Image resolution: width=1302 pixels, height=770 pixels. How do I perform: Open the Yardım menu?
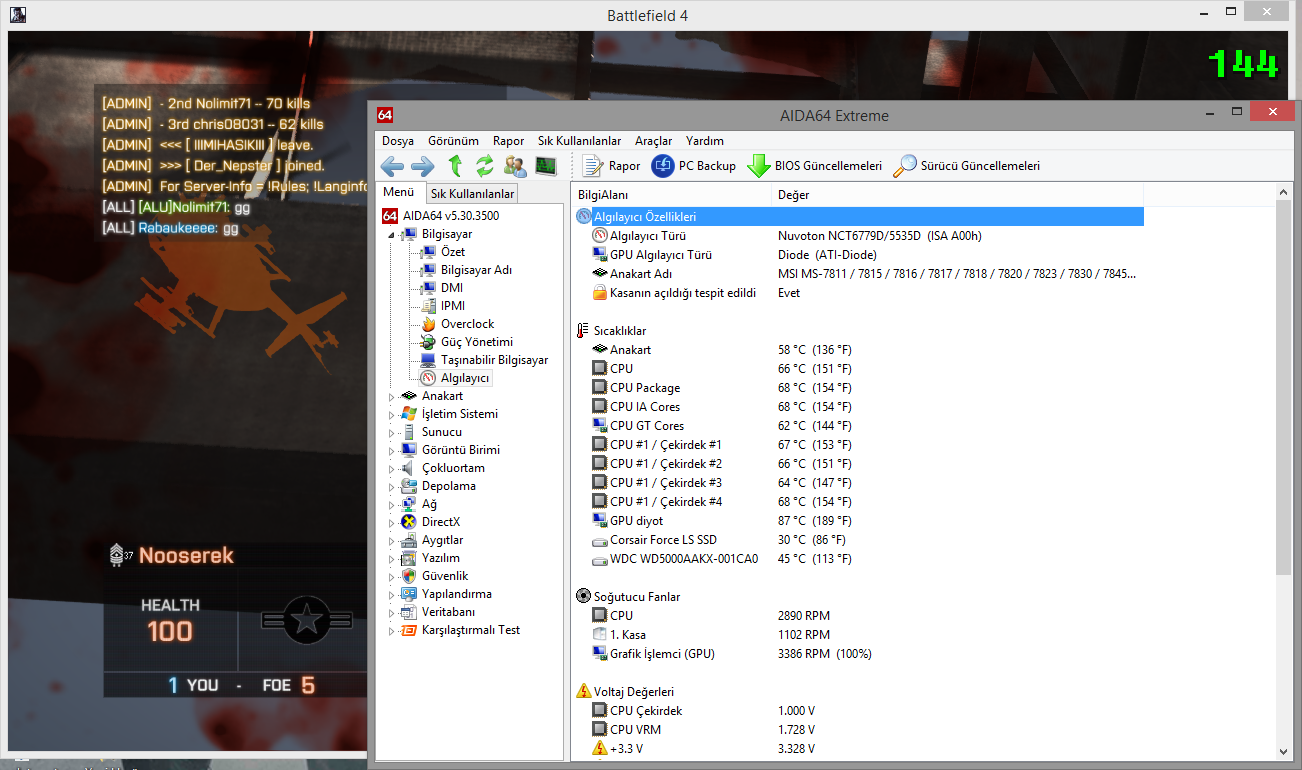pyautogui.click(x=705, y=141)
